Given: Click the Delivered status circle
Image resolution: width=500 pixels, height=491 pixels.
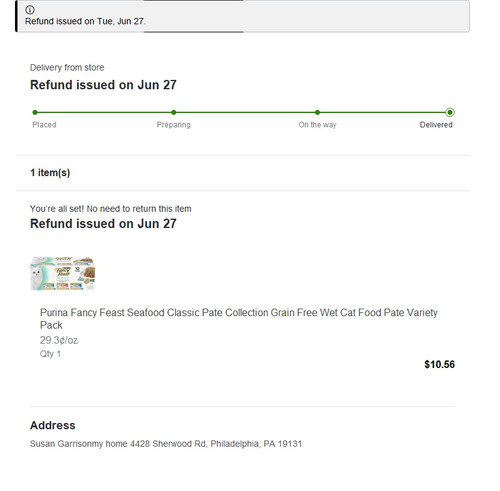Looking at the screenshot, I should pos(450,112).
